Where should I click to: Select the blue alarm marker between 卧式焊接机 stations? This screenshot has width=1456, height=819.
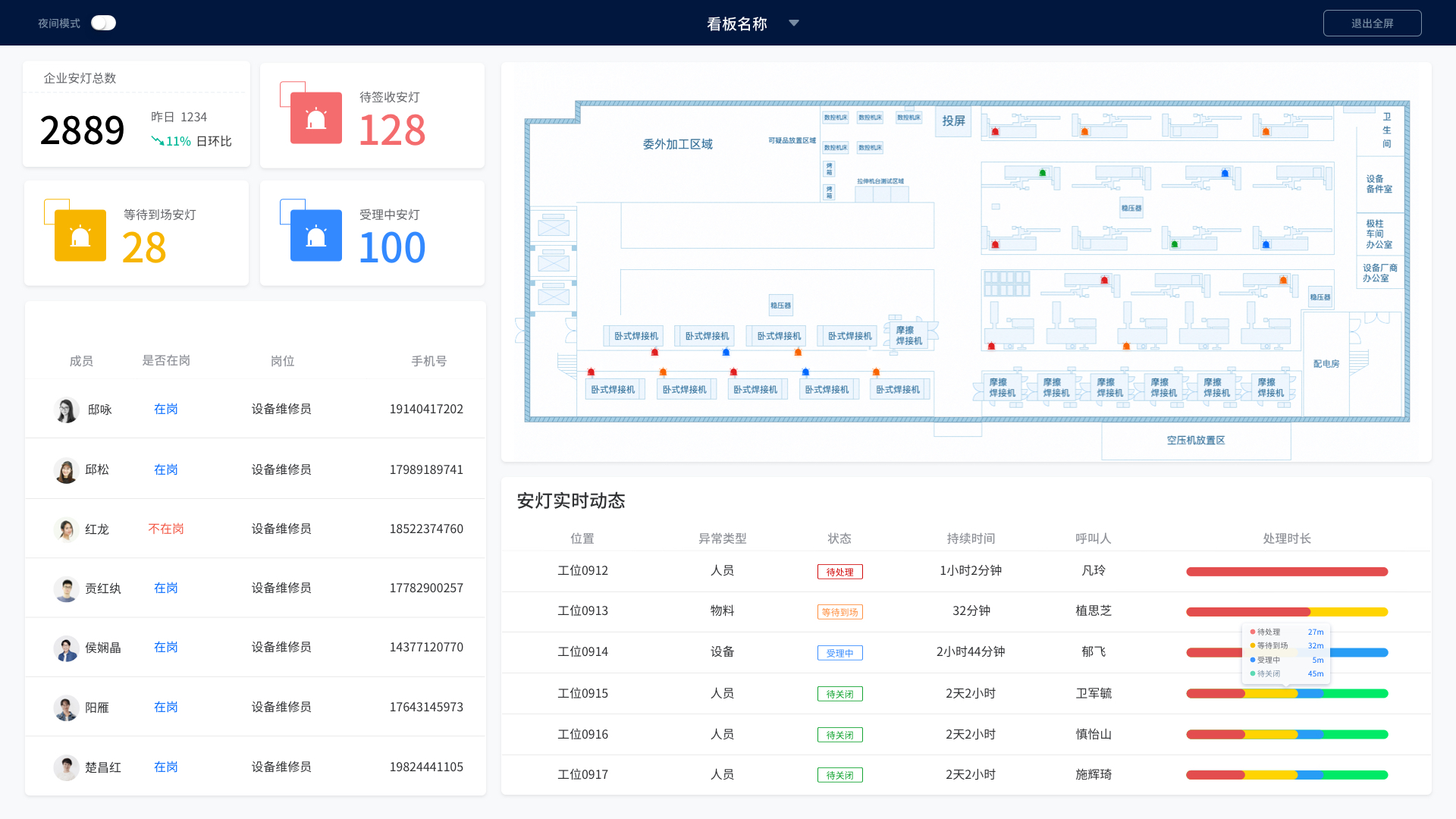726,351
